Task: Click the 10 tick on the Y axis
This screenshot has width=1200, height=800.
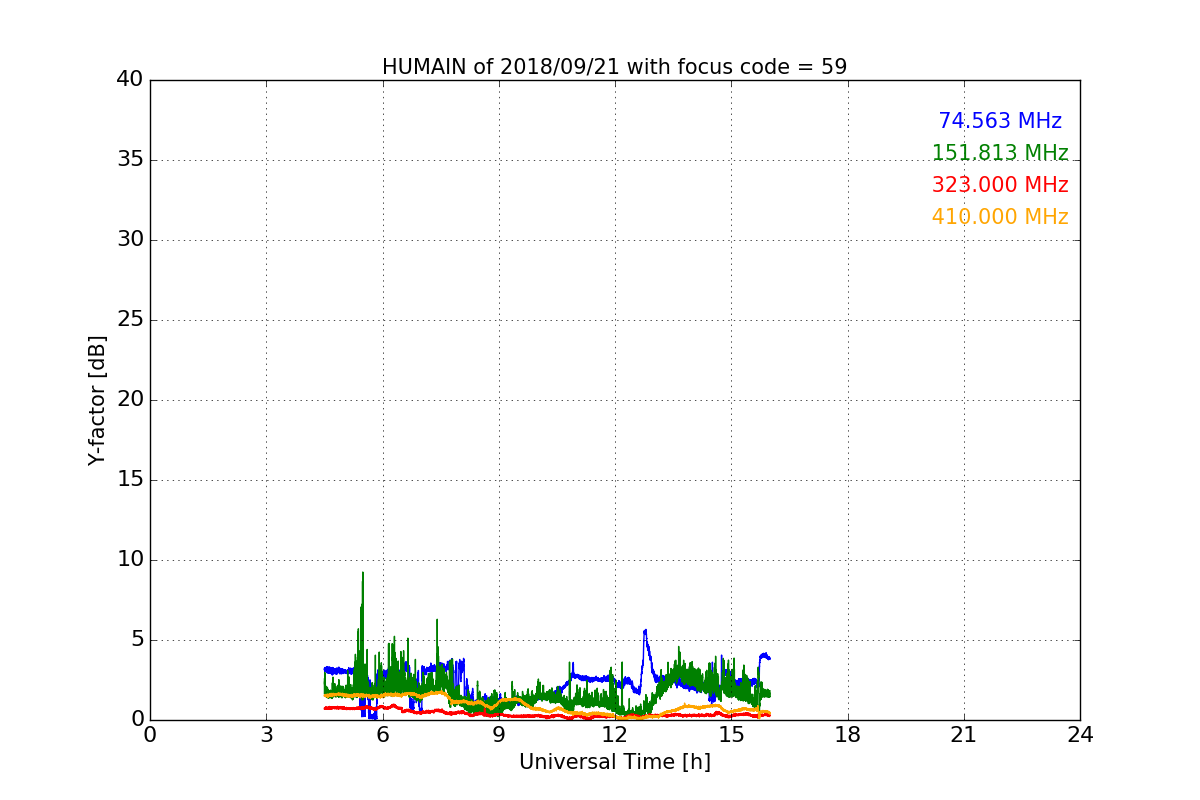Action: [x=130, y=560]
